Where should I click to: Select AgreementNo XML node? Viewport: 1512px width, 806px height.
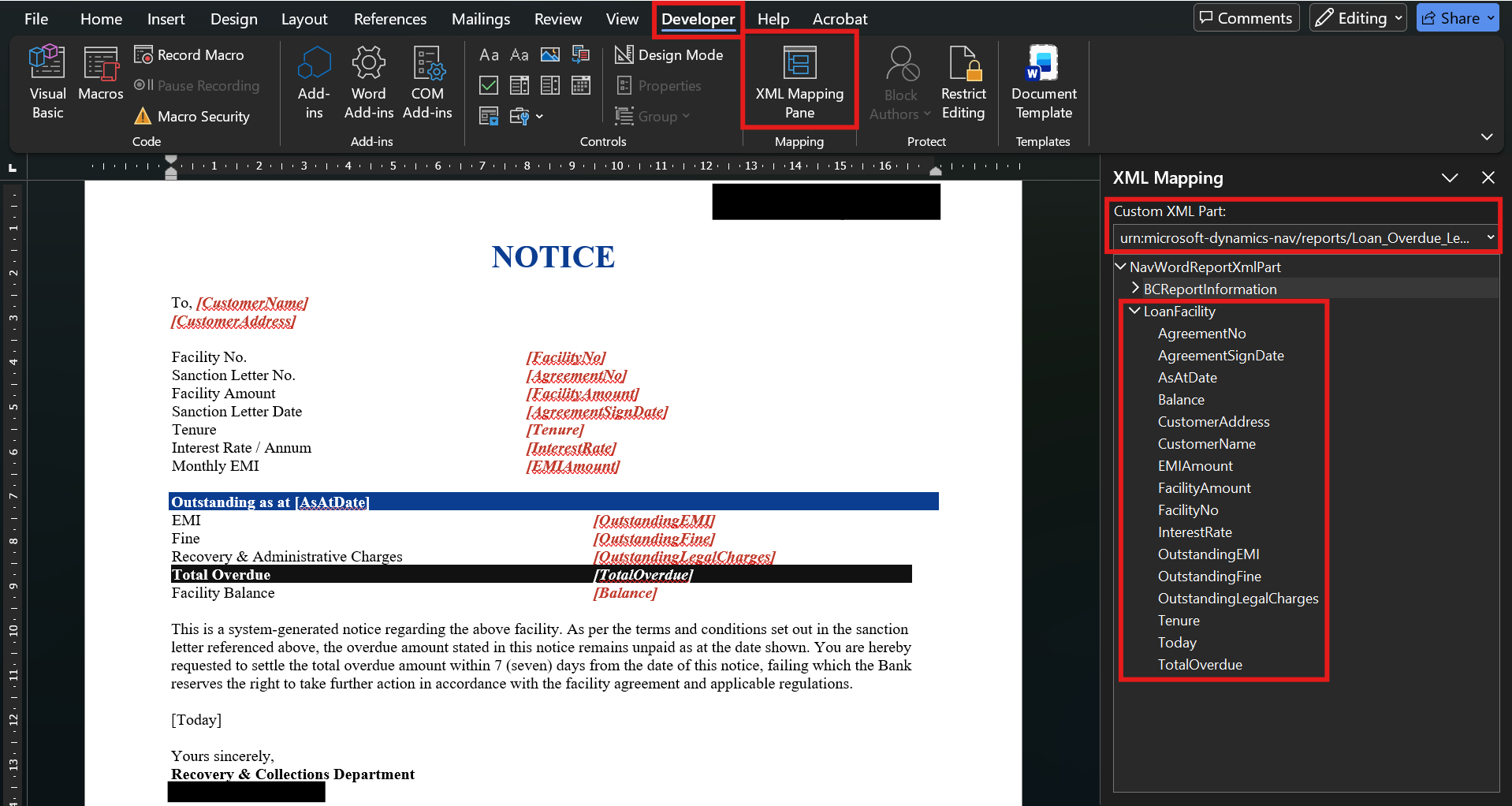[1201, 334]
